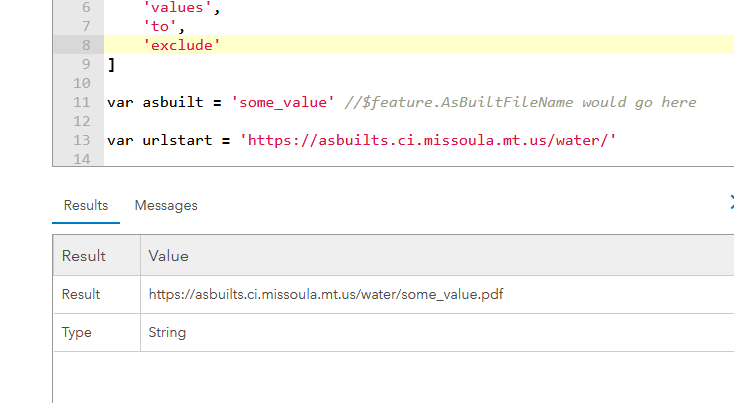Click the missoula water URL string in code
This screenshot has height=403, width=734.
point(428,140)
